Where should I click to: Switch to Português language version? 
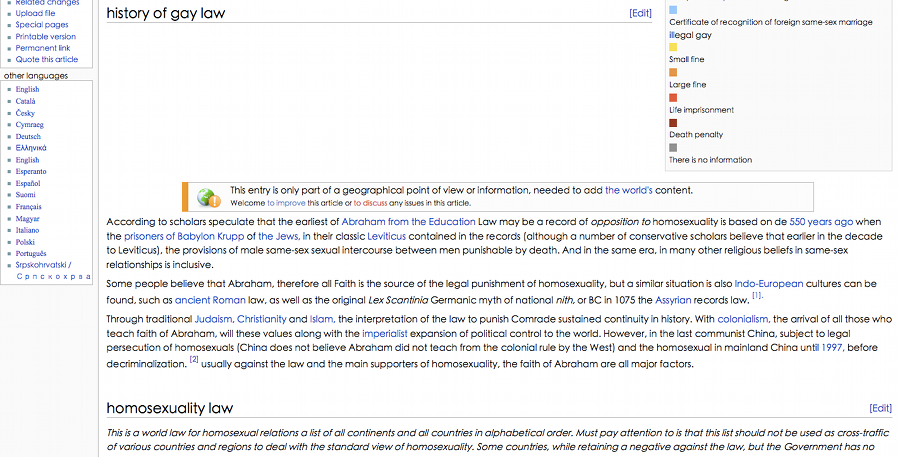point(31,254)
